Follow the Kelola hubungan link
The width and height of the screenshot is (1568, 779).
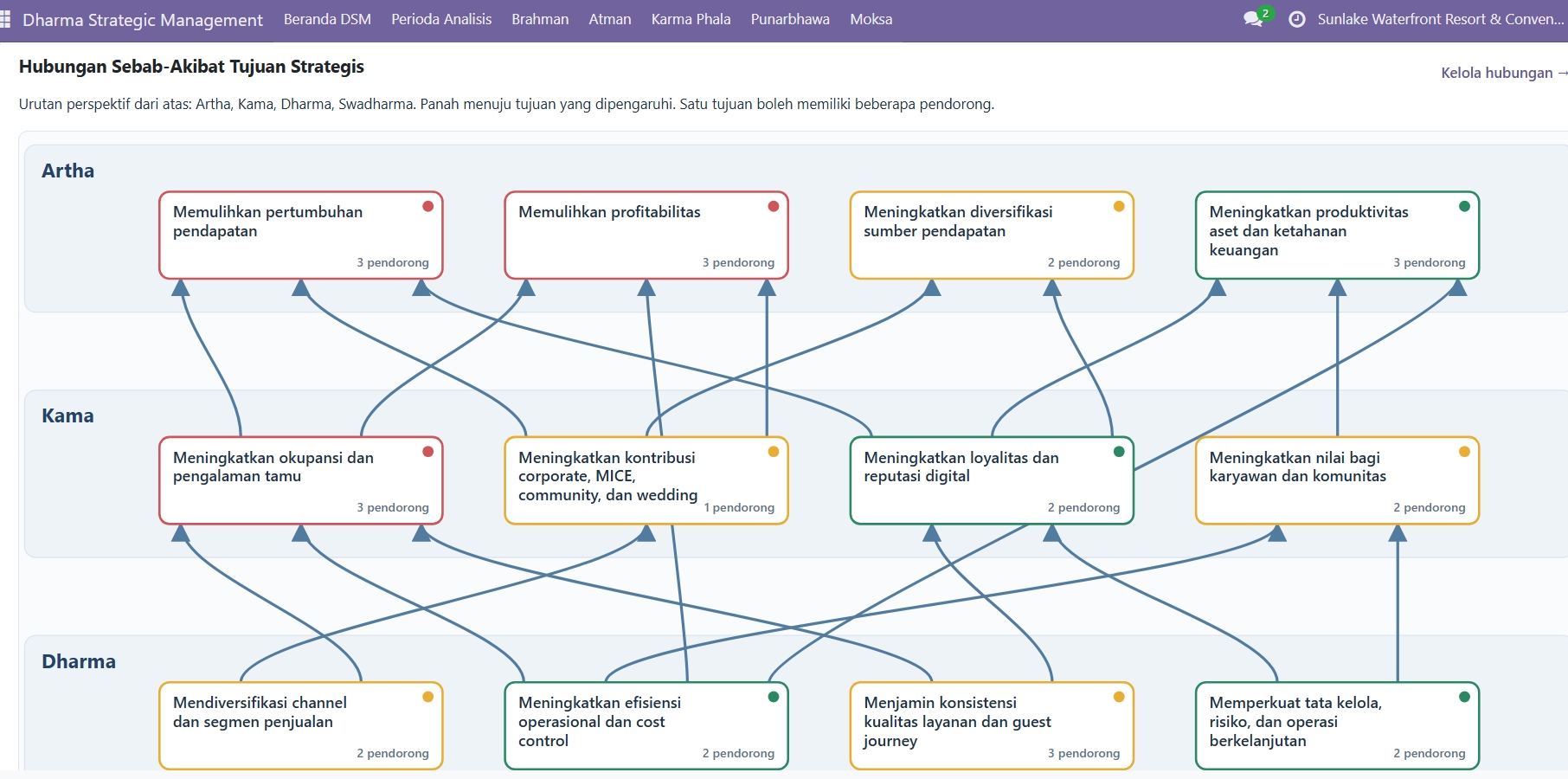(1504, 73)
